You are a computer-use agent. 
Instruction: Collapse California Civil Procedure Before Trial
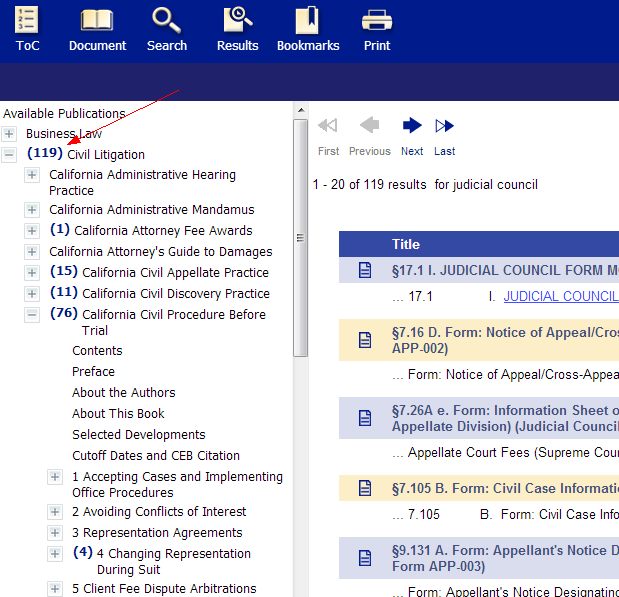[32, 315]
